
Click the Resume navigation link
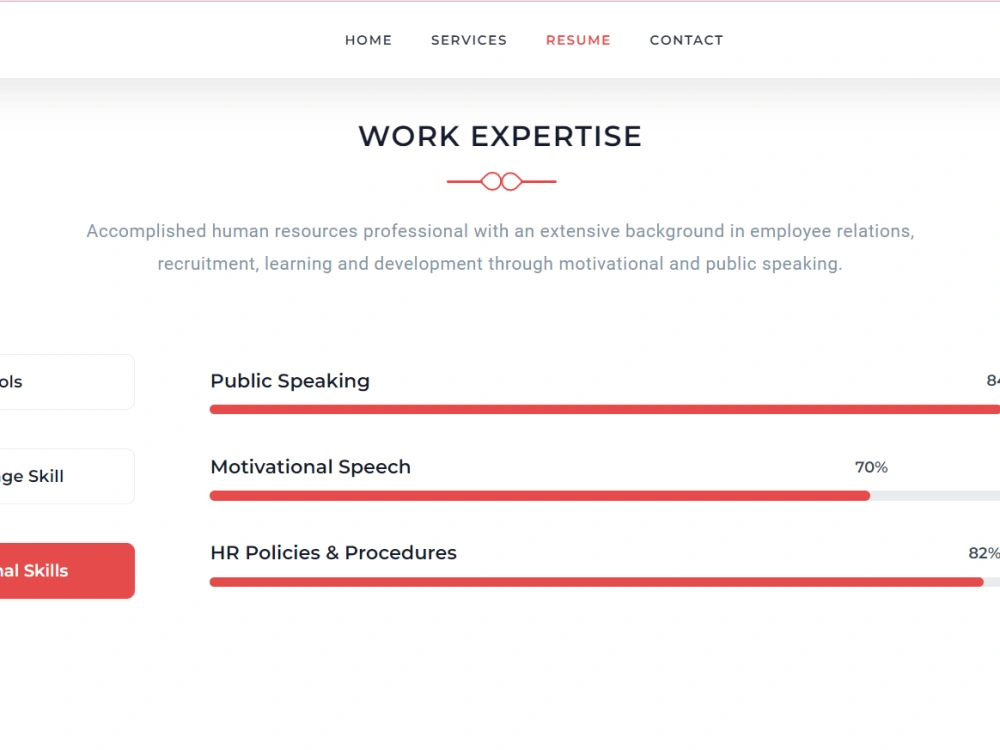pos(578,40)
